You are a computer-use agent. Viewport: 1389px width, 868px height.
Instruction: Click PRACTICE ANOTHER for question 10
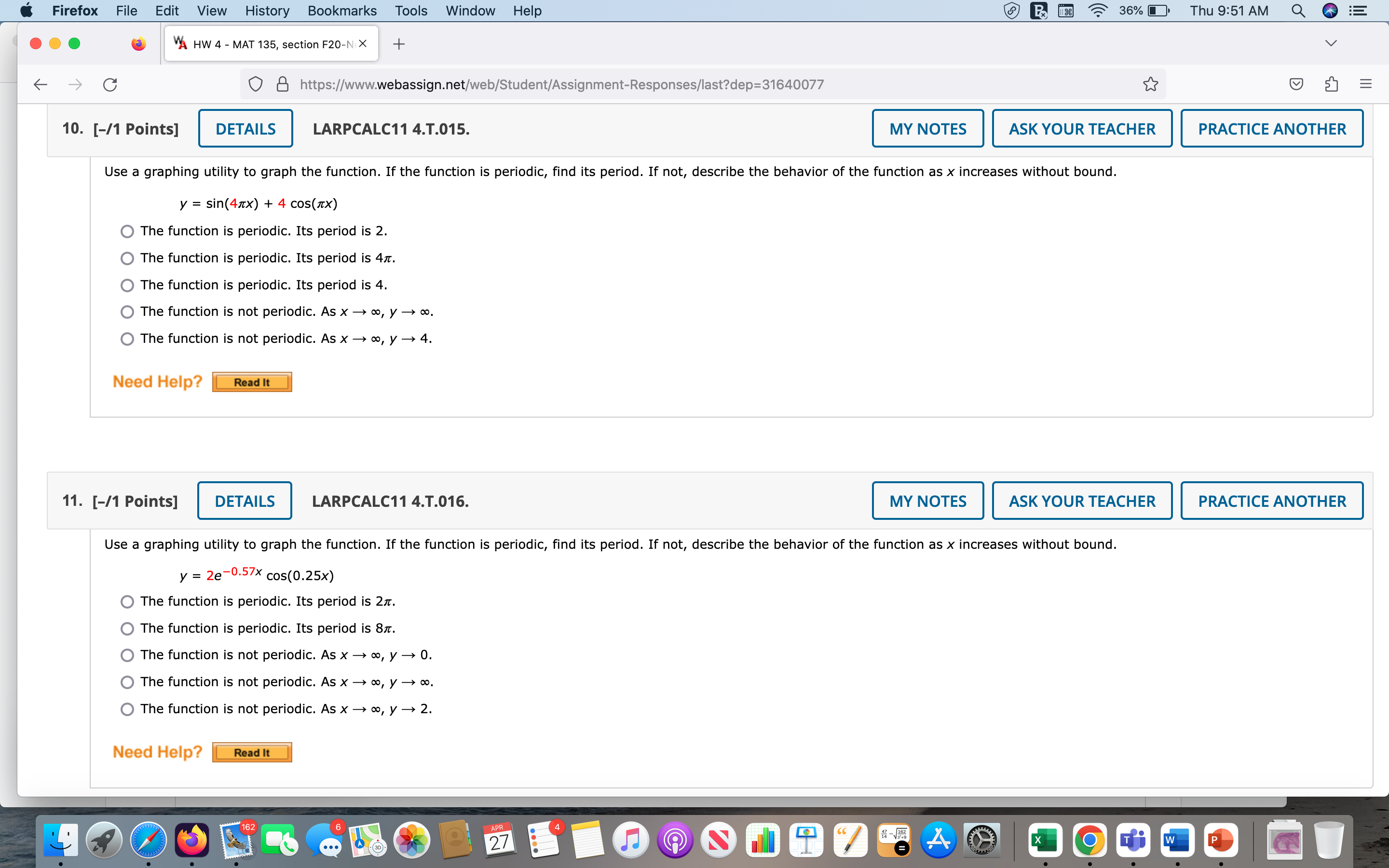coord(1271,128)
